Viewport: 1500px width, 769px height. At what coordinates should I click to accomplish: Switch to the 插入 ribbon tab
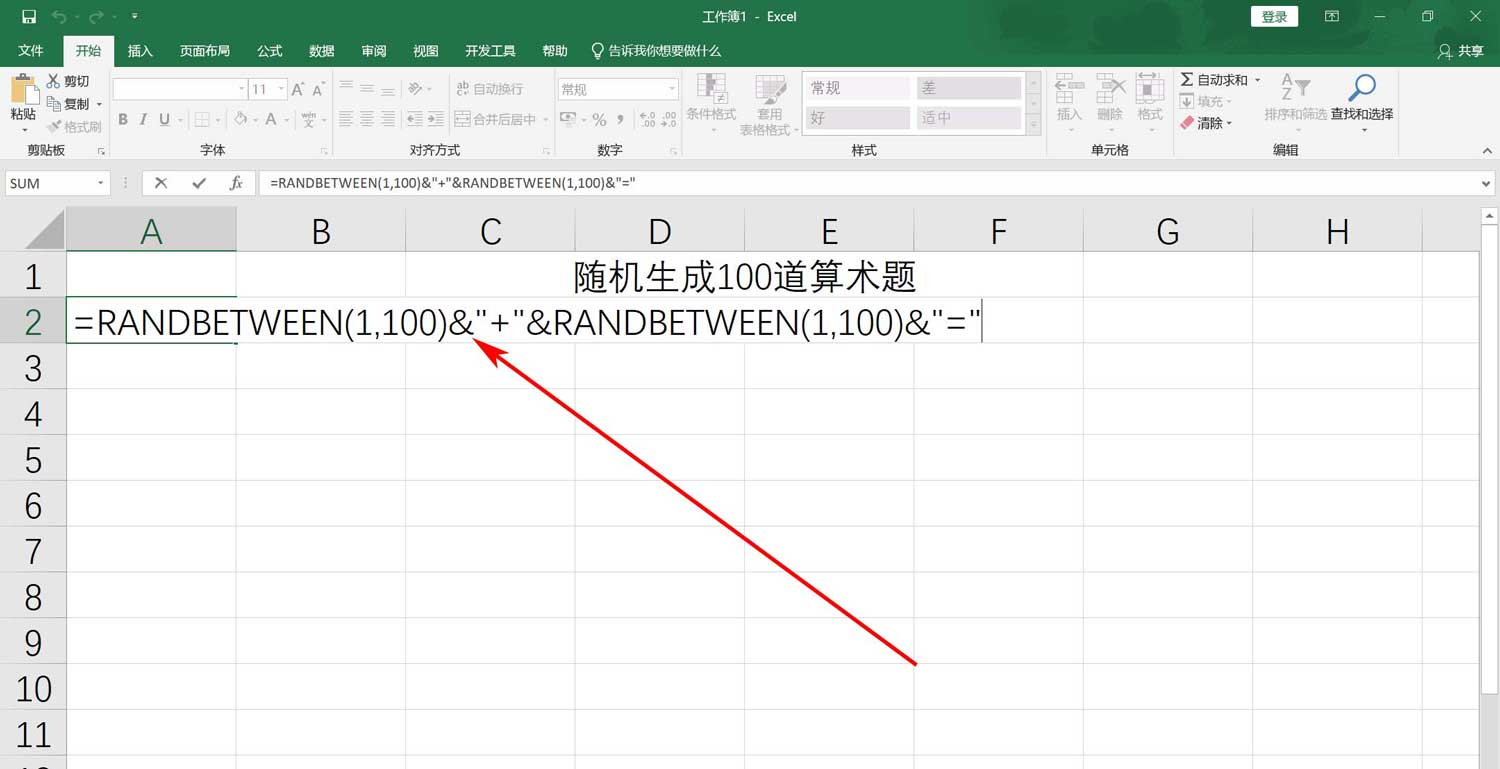click(139, 51)
